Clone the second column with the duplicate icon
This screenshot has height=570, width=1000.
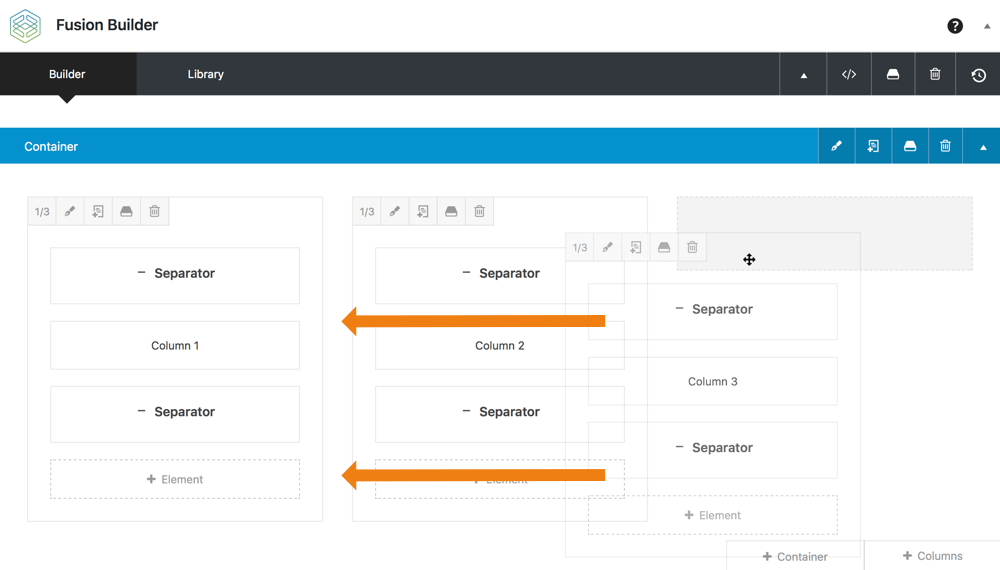tap(423, 212)
